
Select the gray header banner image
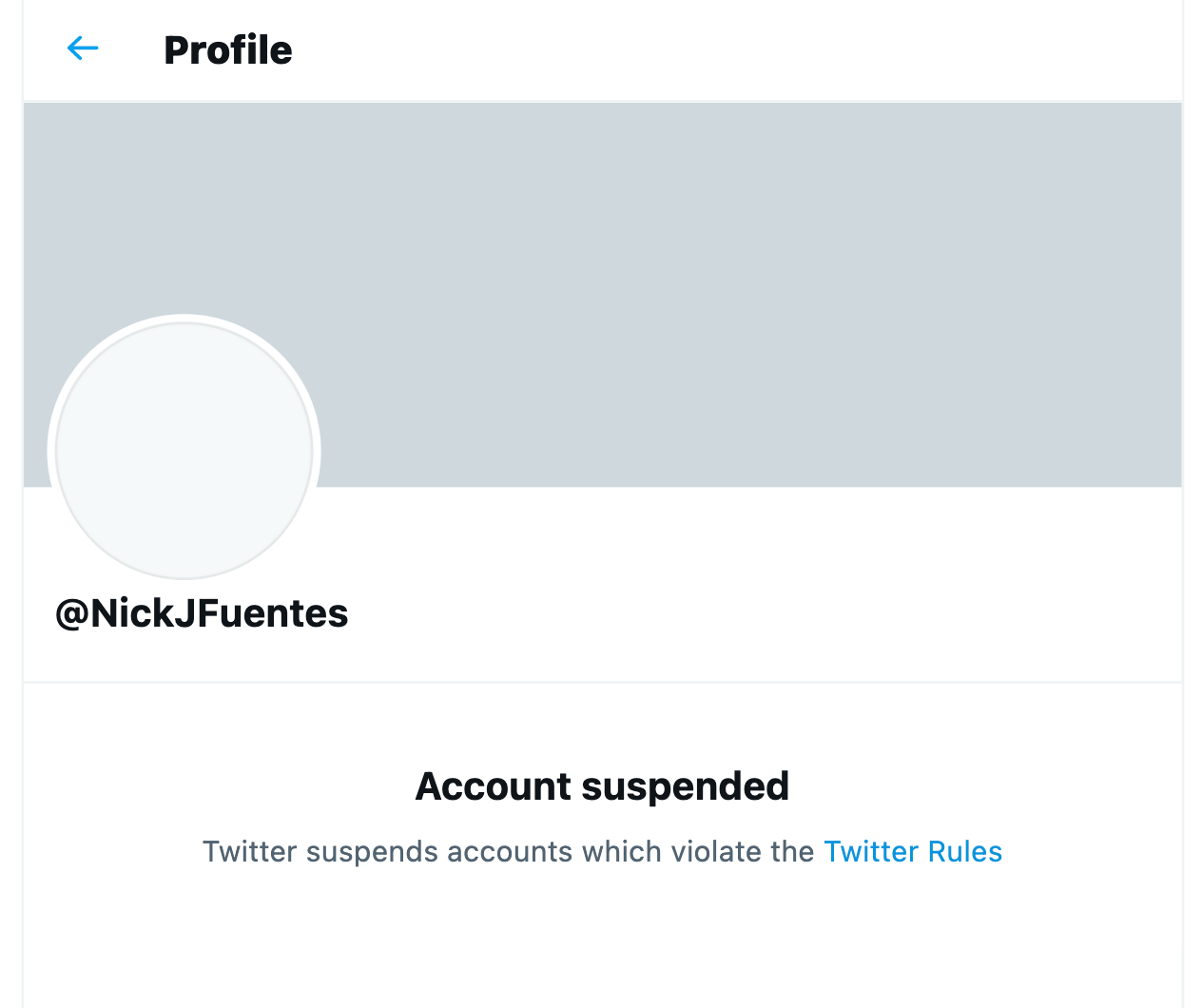[x=666, y=285]
